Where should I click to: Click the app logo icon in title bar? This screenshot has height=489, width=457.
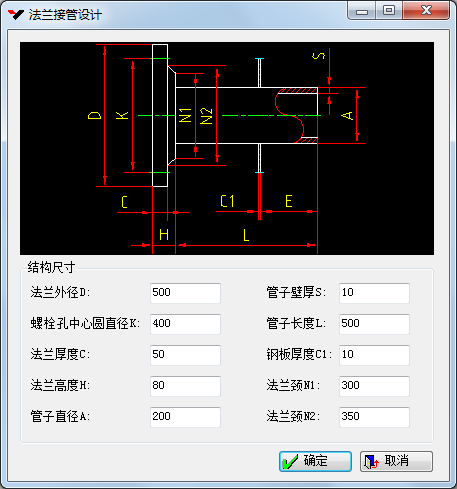(16, 14)
